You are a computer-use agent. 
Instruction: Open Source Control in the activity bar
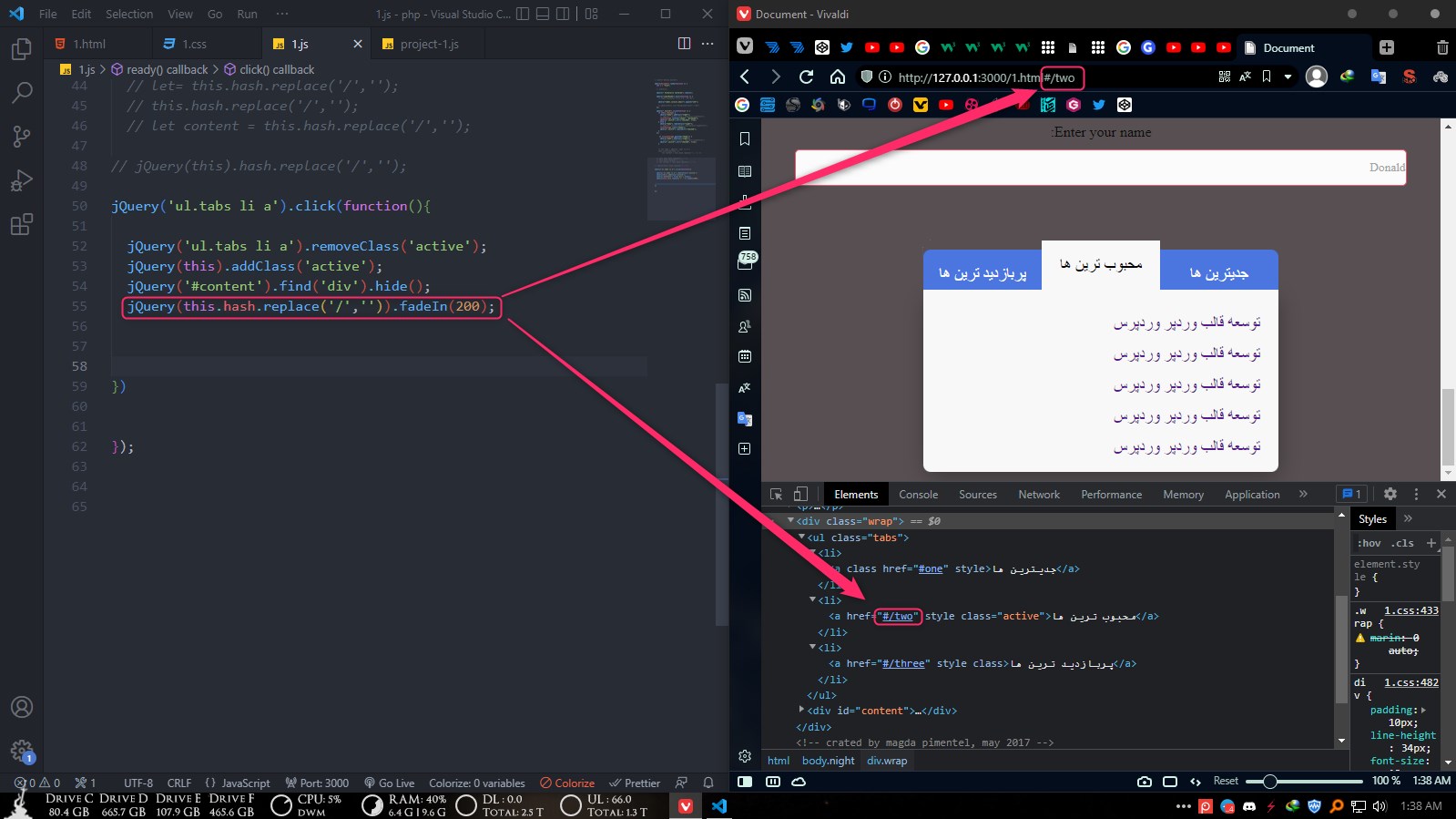pos(21,137)
